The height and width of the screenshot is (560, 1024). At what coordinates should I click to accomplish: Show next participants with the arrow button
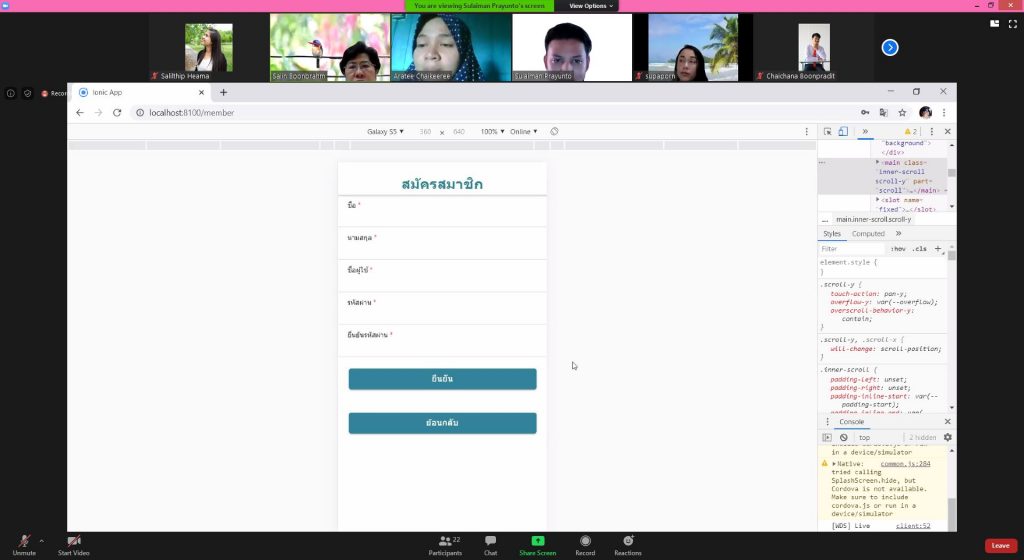point(889,47)
